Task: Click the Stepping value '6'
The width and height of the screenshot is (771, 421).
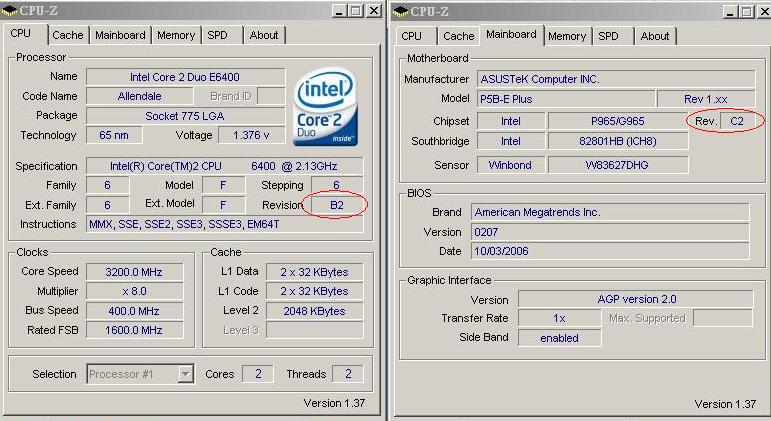Action: pos(337,185)
